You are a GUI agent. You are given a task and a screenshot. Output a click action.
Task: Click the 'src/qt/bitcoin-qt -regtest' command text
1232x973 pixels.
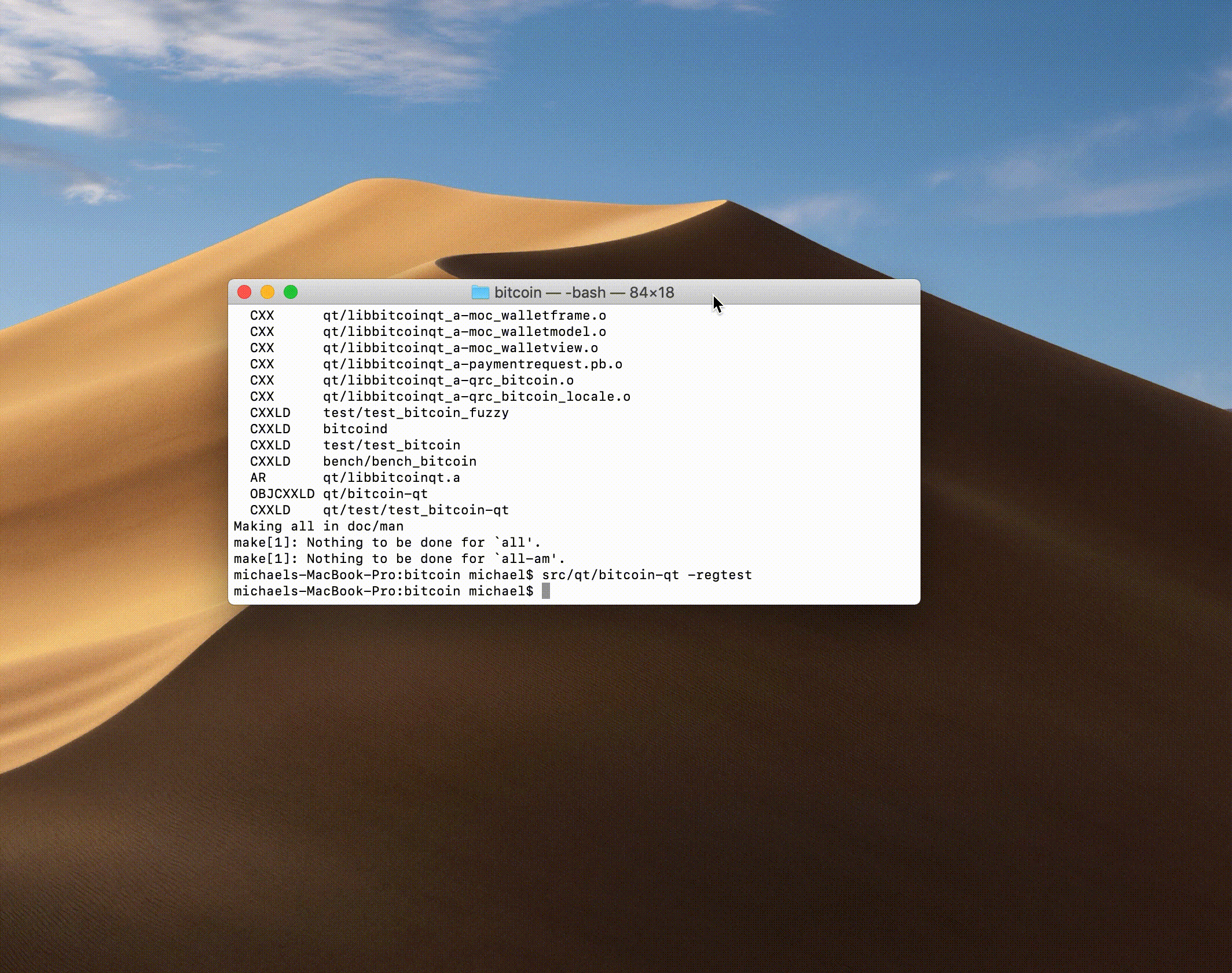tap(646, 575)
